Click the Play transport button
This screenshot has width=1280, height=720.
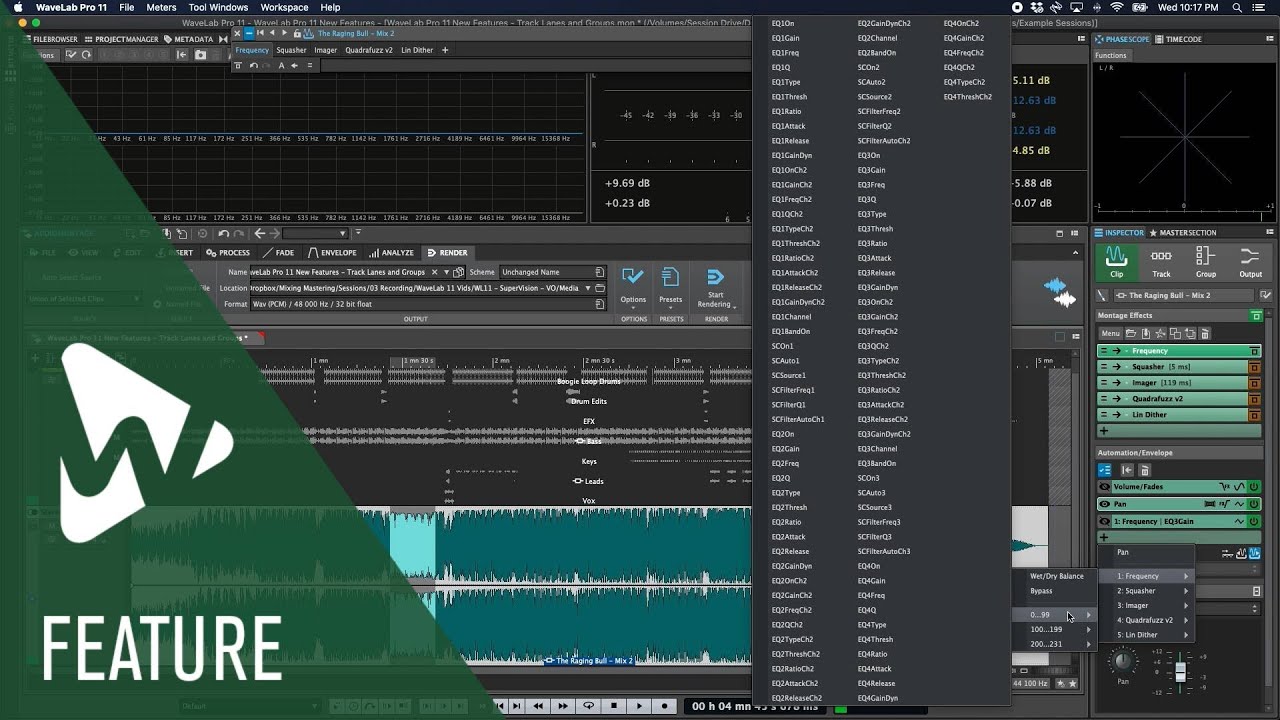tap(639, 706)
